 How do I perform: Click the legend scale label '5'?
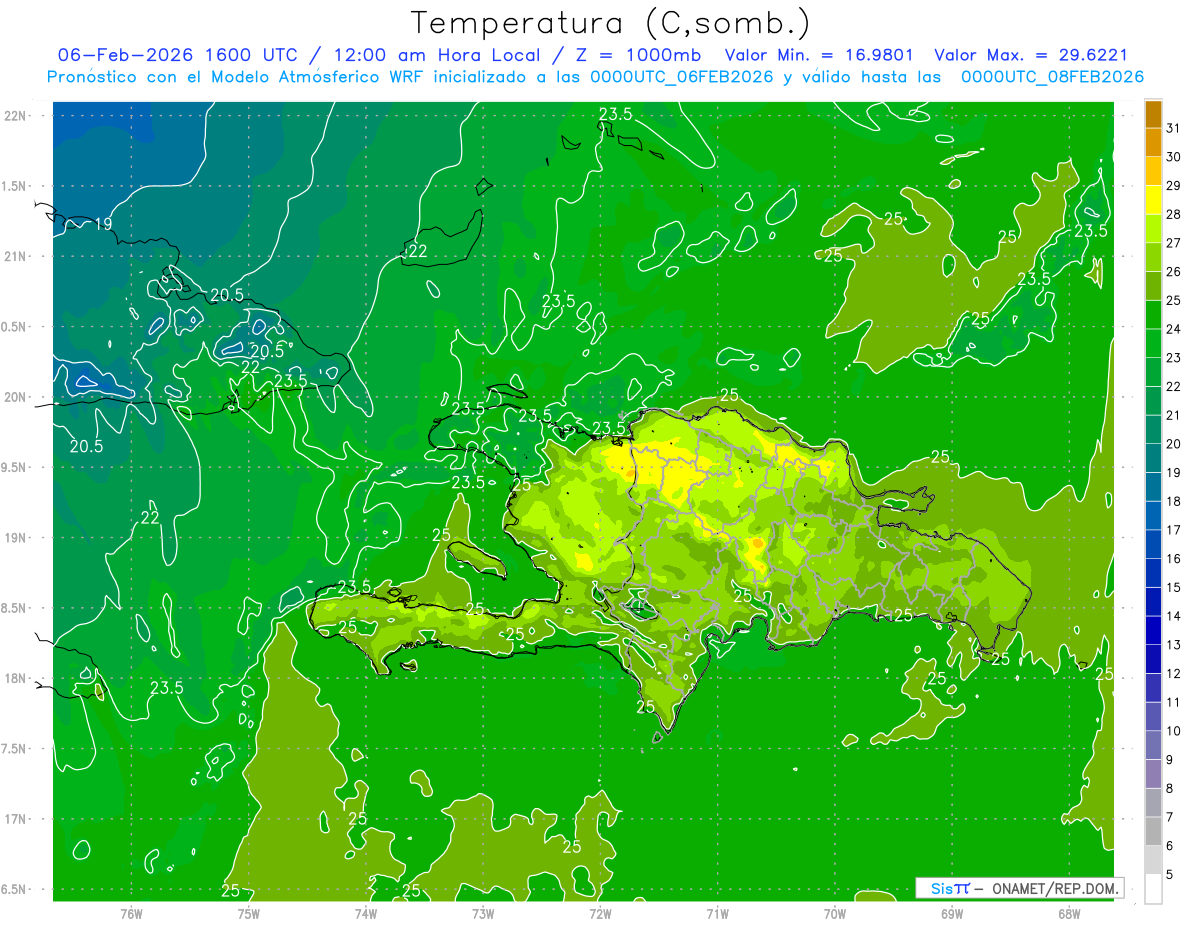(1170, 875)
